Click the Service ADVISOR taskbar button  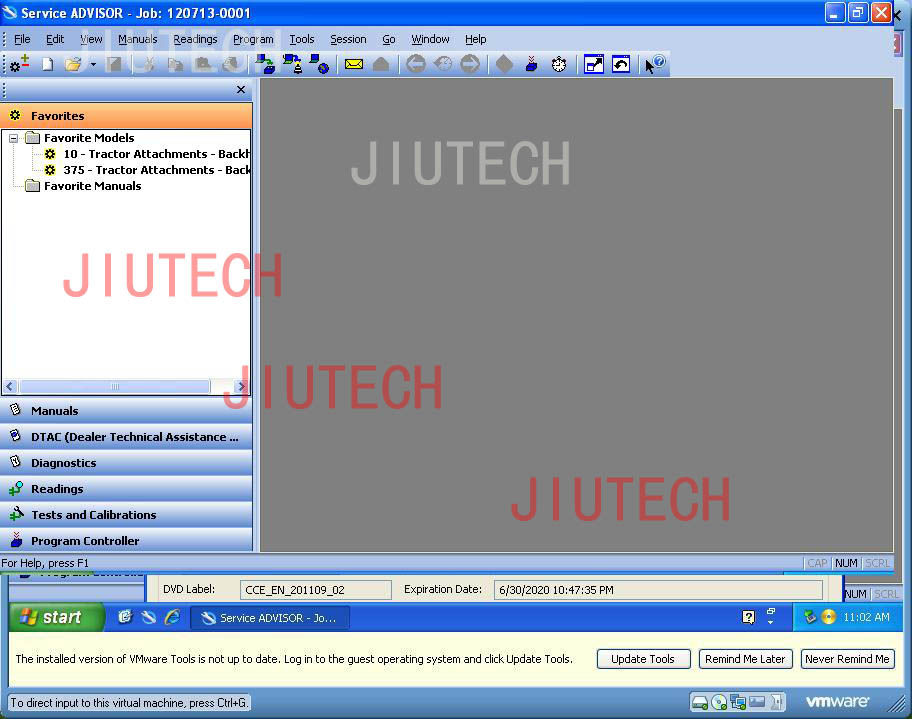click(x=270, y=618)
